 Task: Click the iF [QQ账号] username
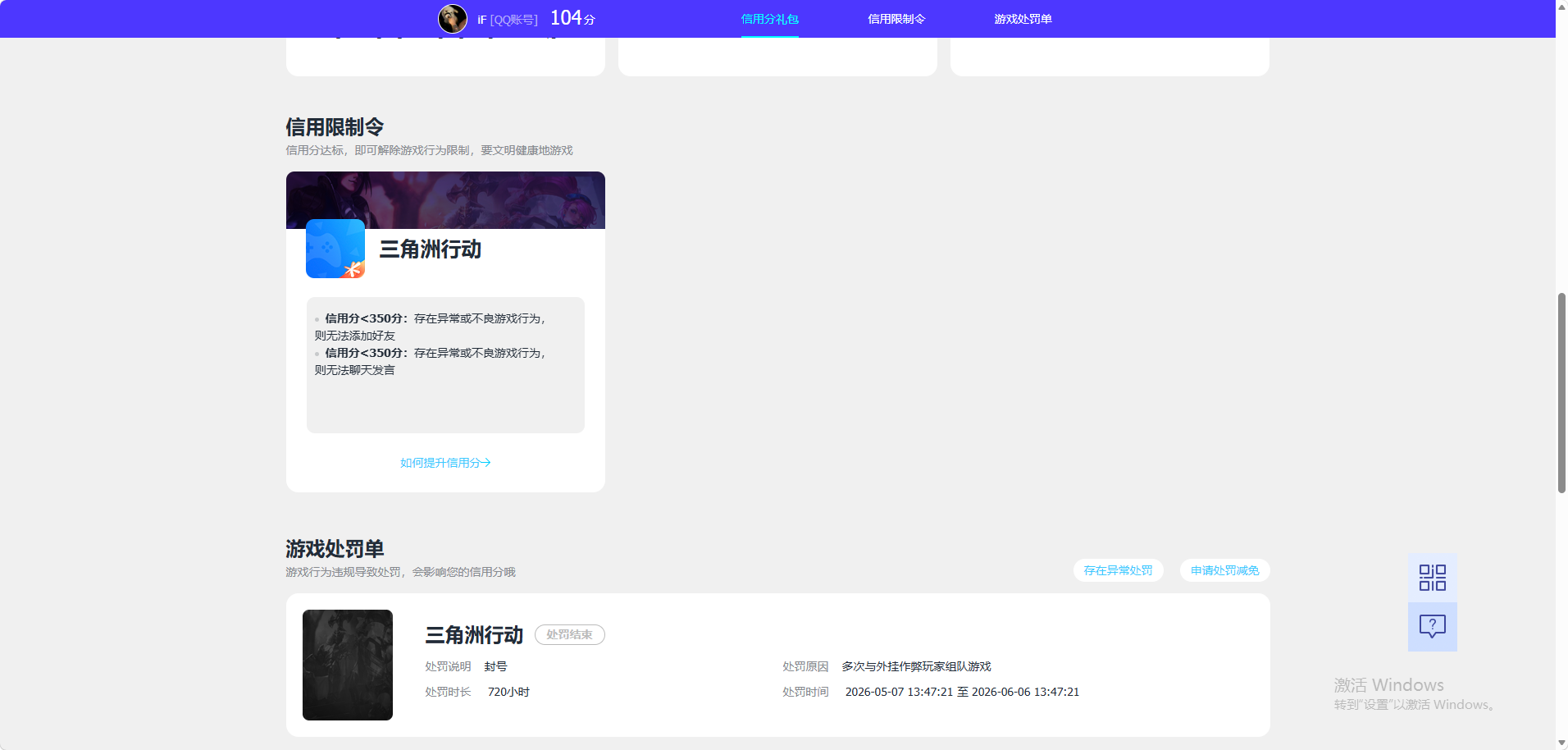coord(508,20)
